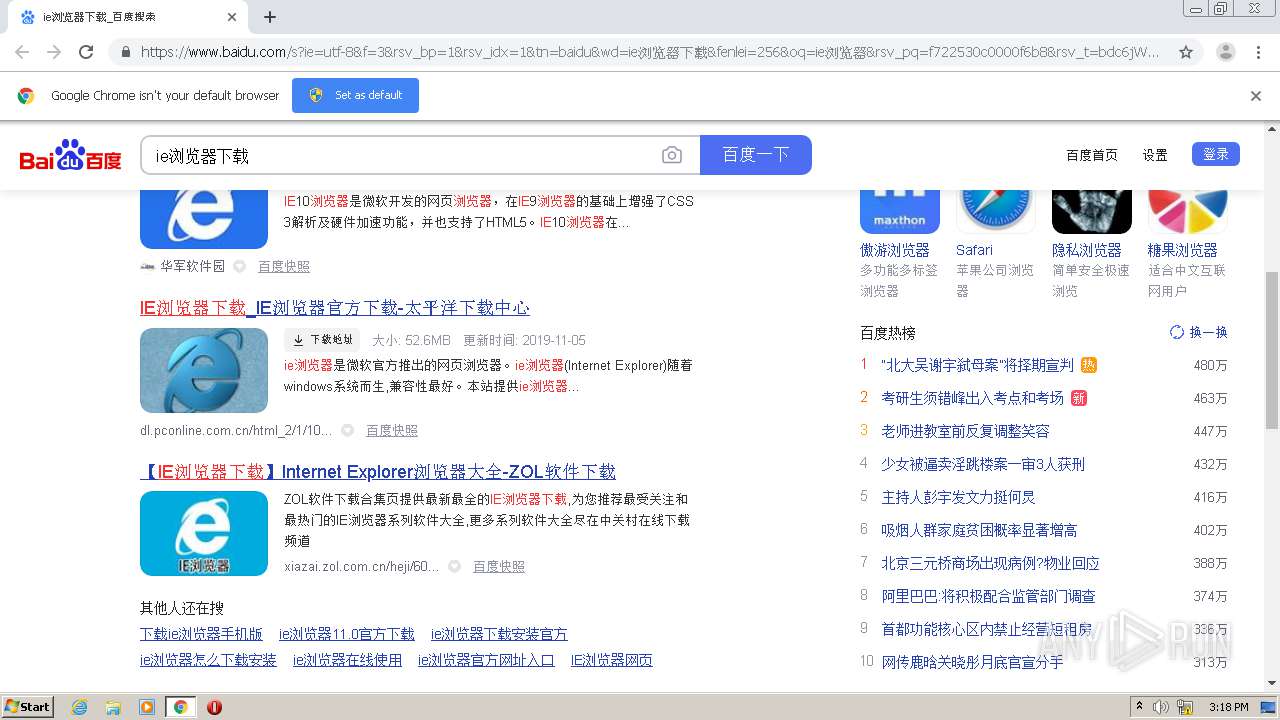
Task: Open 太平洋下载中心 result IE thumbnail
Action: pos(204,370)
